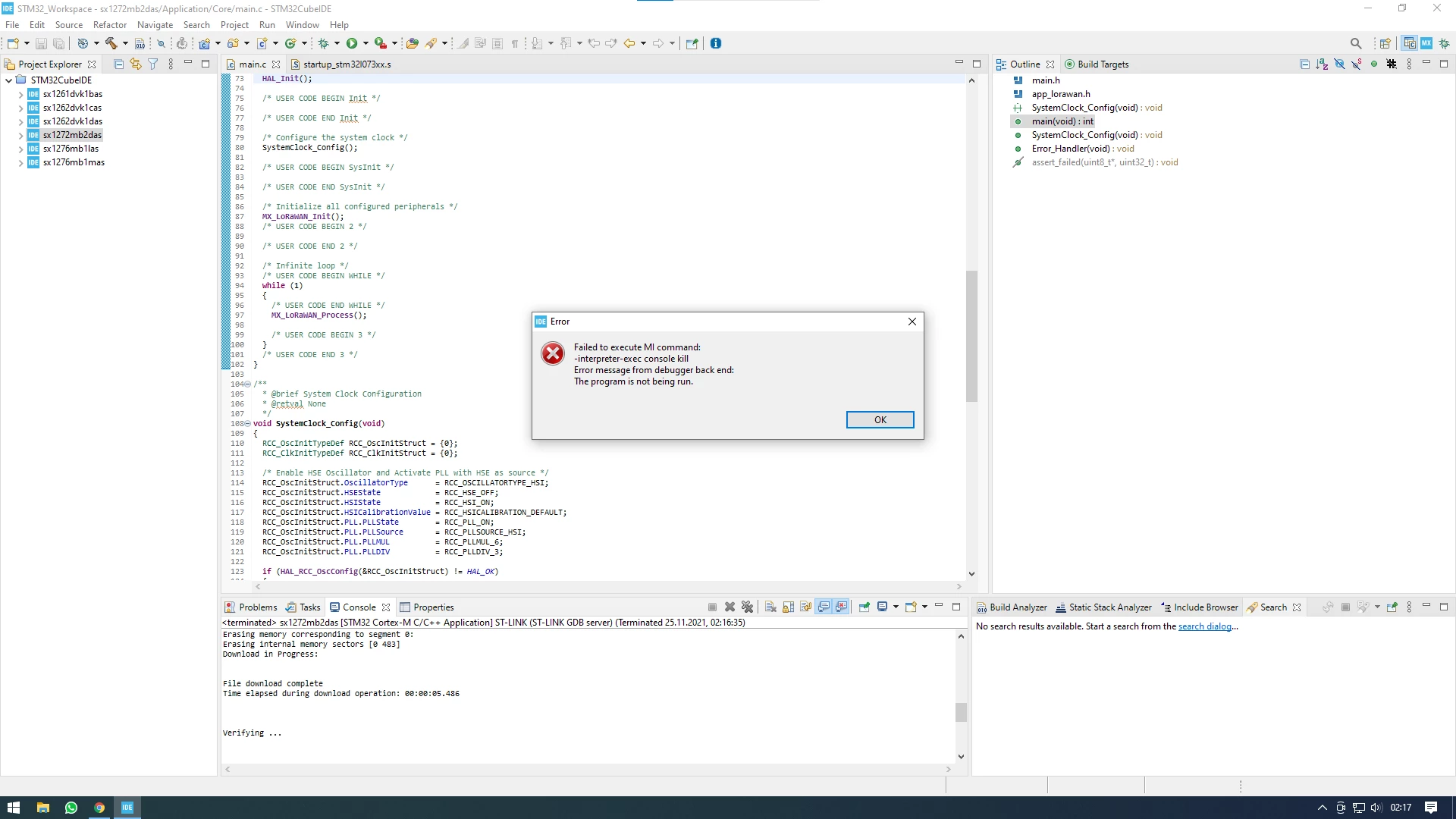The width and height of the screenshot is (1456, 819).
Task: Click the Back navigation yellow arrow
Action: click(x=629, y=43)
